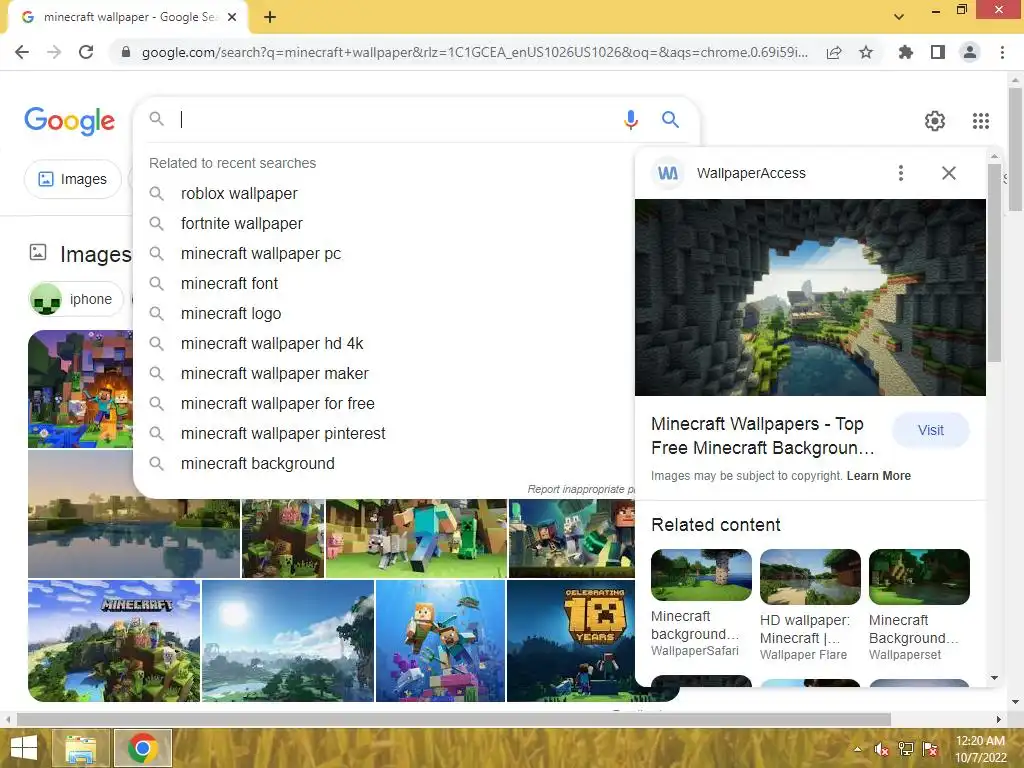Share this page from address bar
Image resolution: width=1024 pixels, height=768 pixels.
click(x=834, y=52)
